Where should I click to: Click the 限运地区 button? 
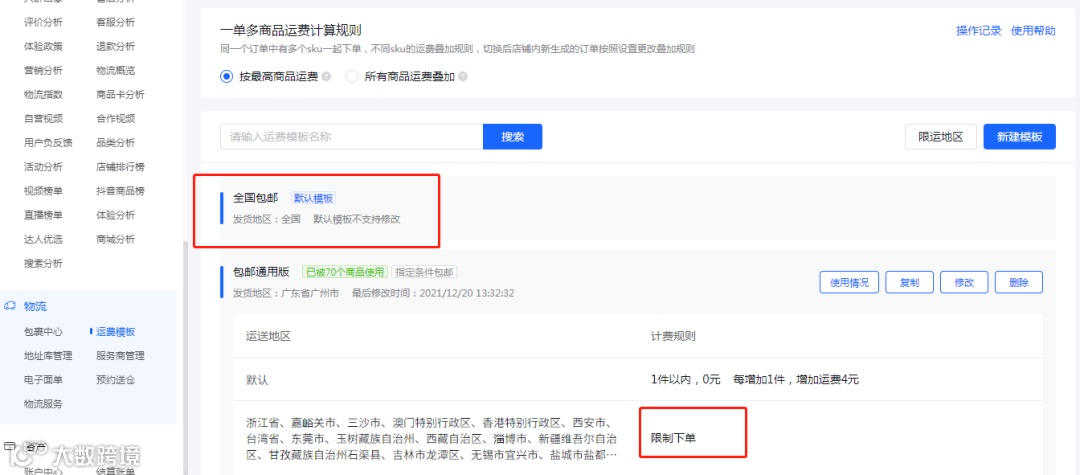(941, 136)
